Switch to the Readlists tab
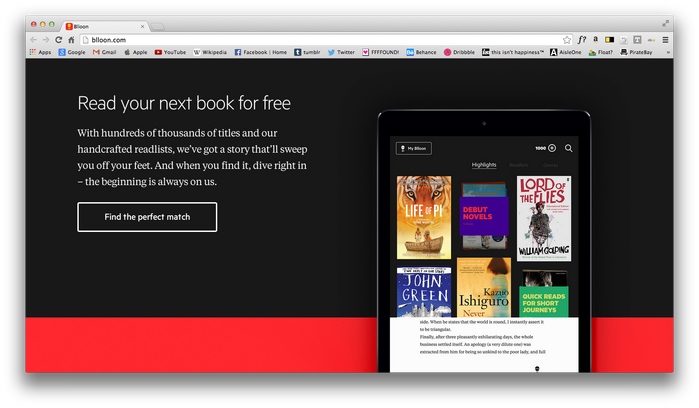The height and width of the screenshot is (408, 699). pos(518,165)
